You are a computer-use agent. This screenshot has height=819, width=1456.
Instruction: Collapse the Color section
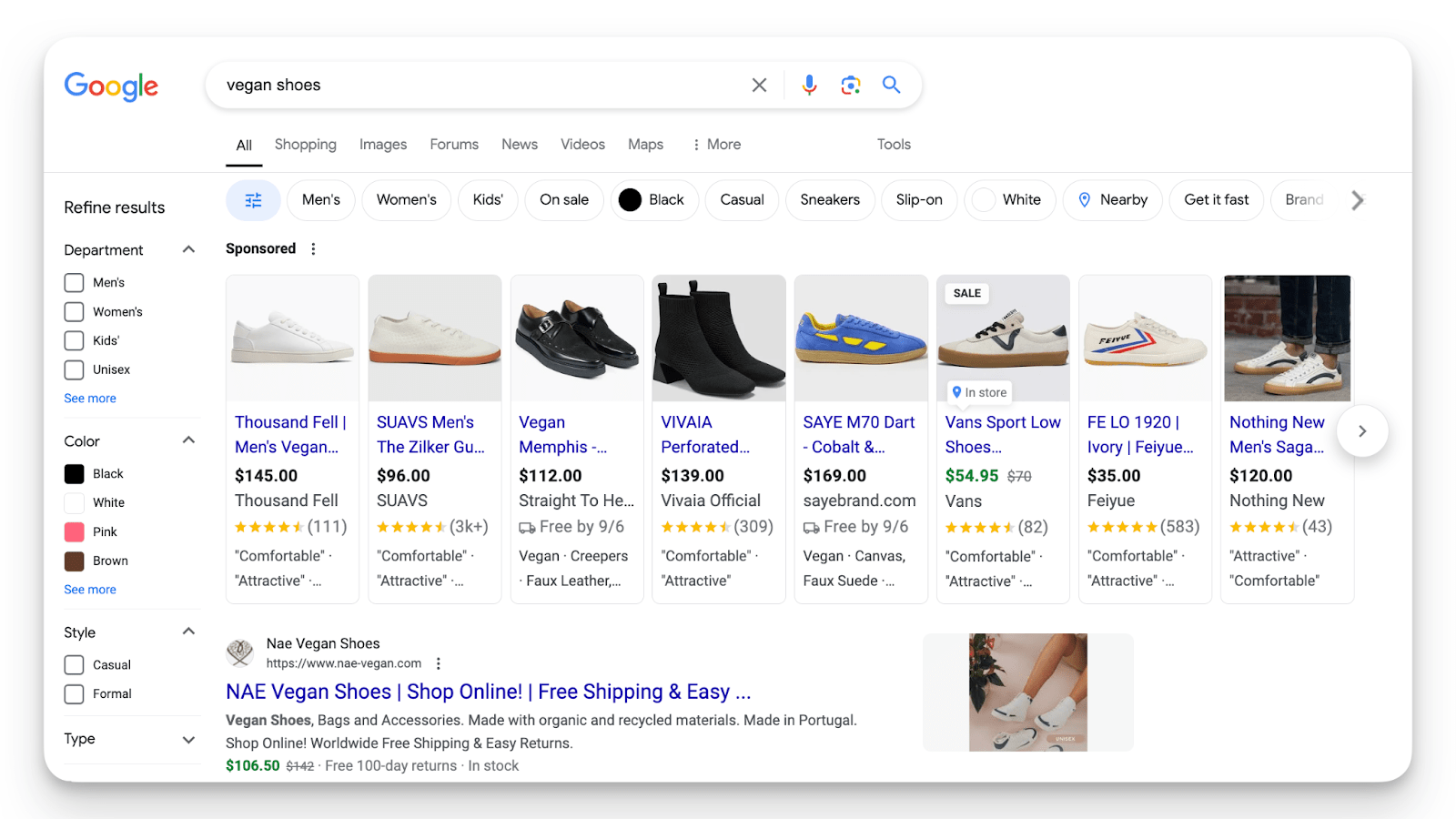[188, 440]
